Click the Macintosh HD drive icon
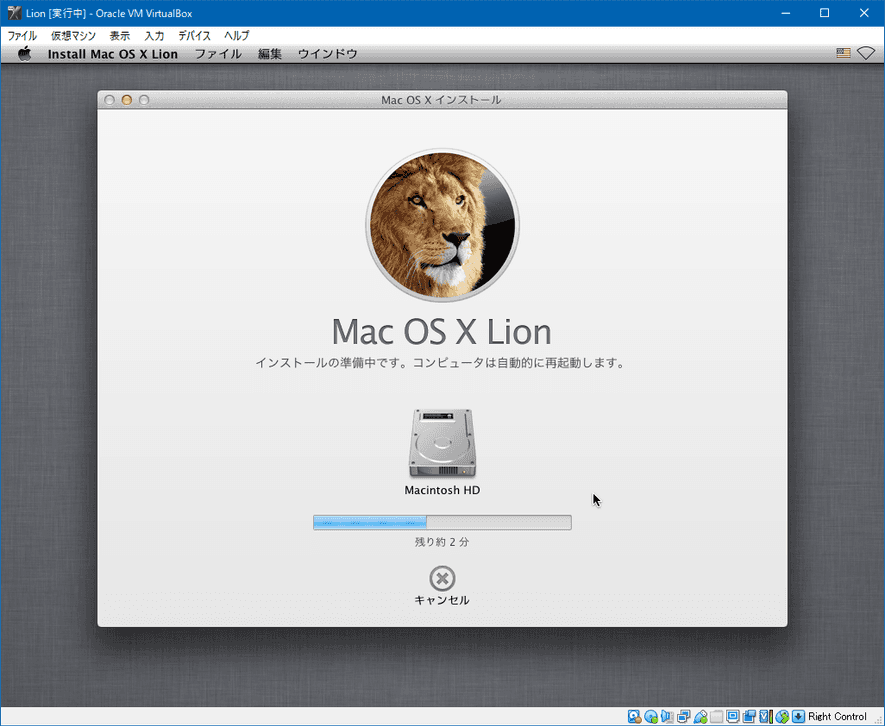The width and height of the screenshot is (885, 726). click(x=442, y=444)
